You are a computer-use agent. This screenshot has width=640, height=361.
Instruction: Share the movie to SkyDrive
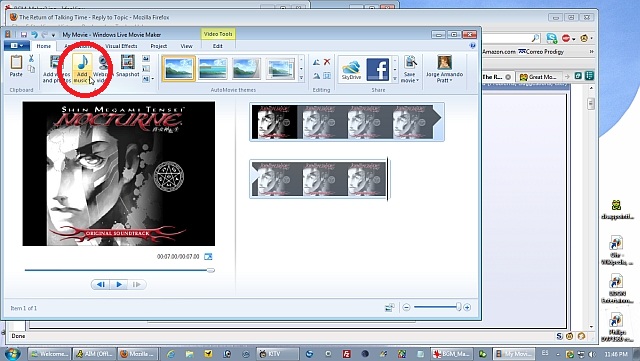[x=351, y=70]
